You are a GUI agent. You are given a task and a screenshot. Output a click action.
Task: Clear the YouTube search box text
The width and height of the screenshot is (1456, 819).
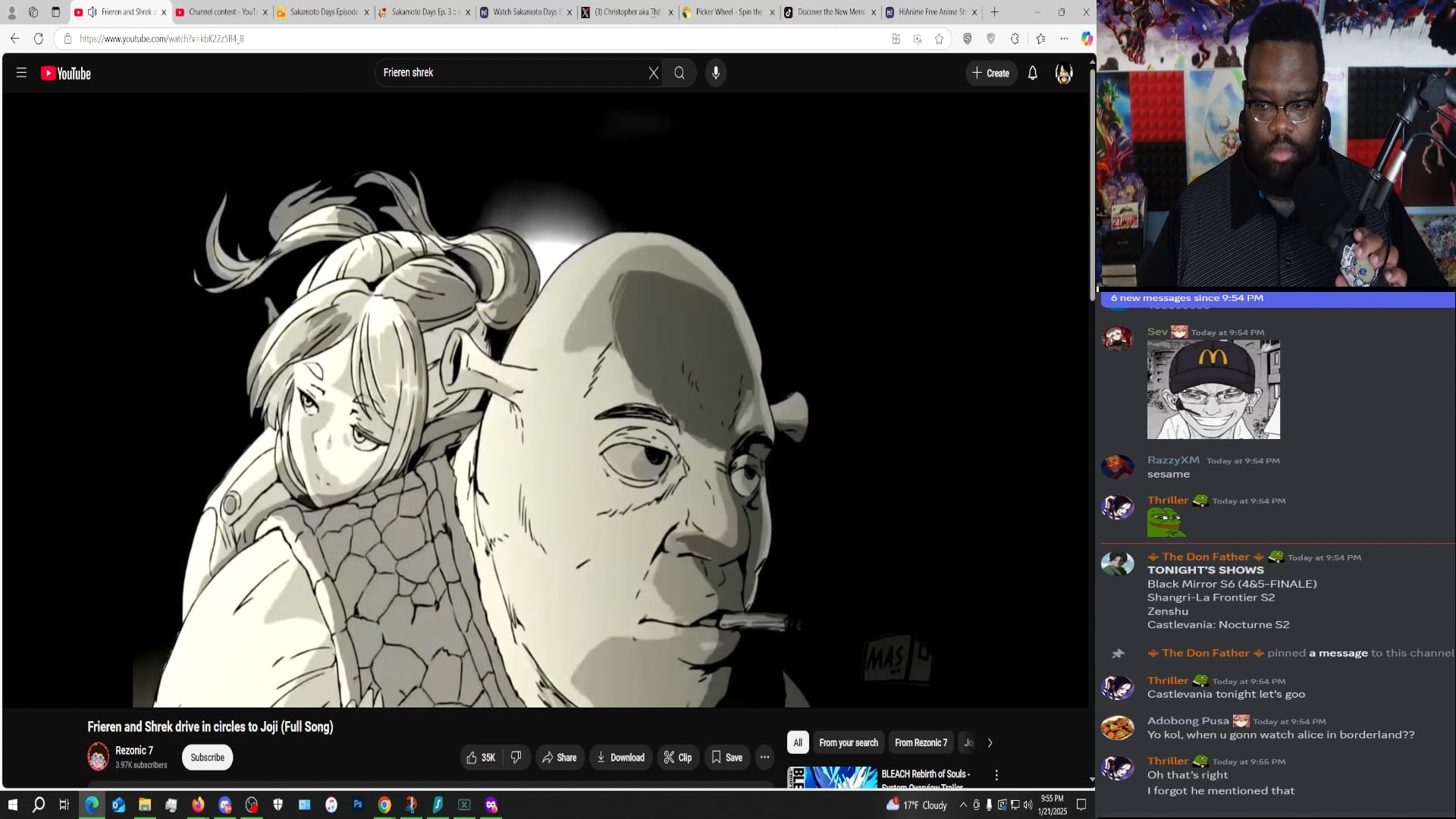(x=654, y=73)
